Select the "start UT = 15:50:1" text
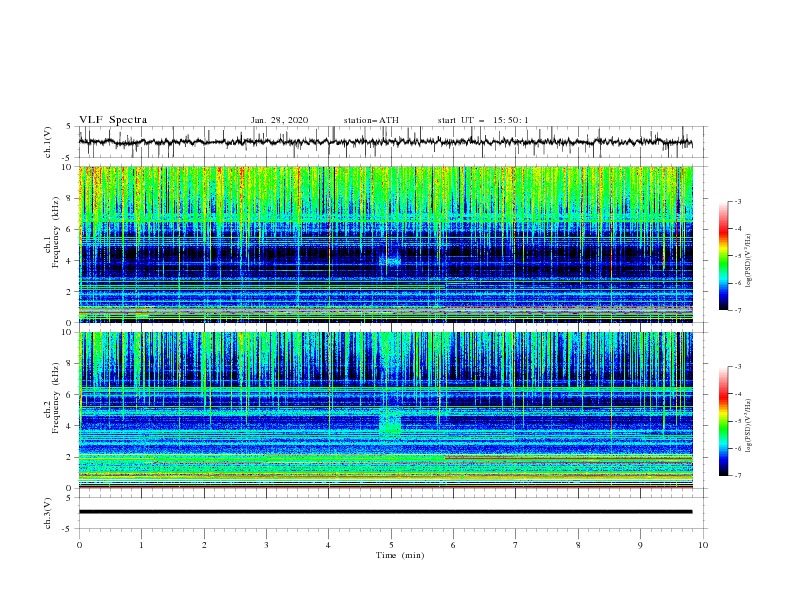Viewport: 792px width, 612px height. click(x=483, y=120)
